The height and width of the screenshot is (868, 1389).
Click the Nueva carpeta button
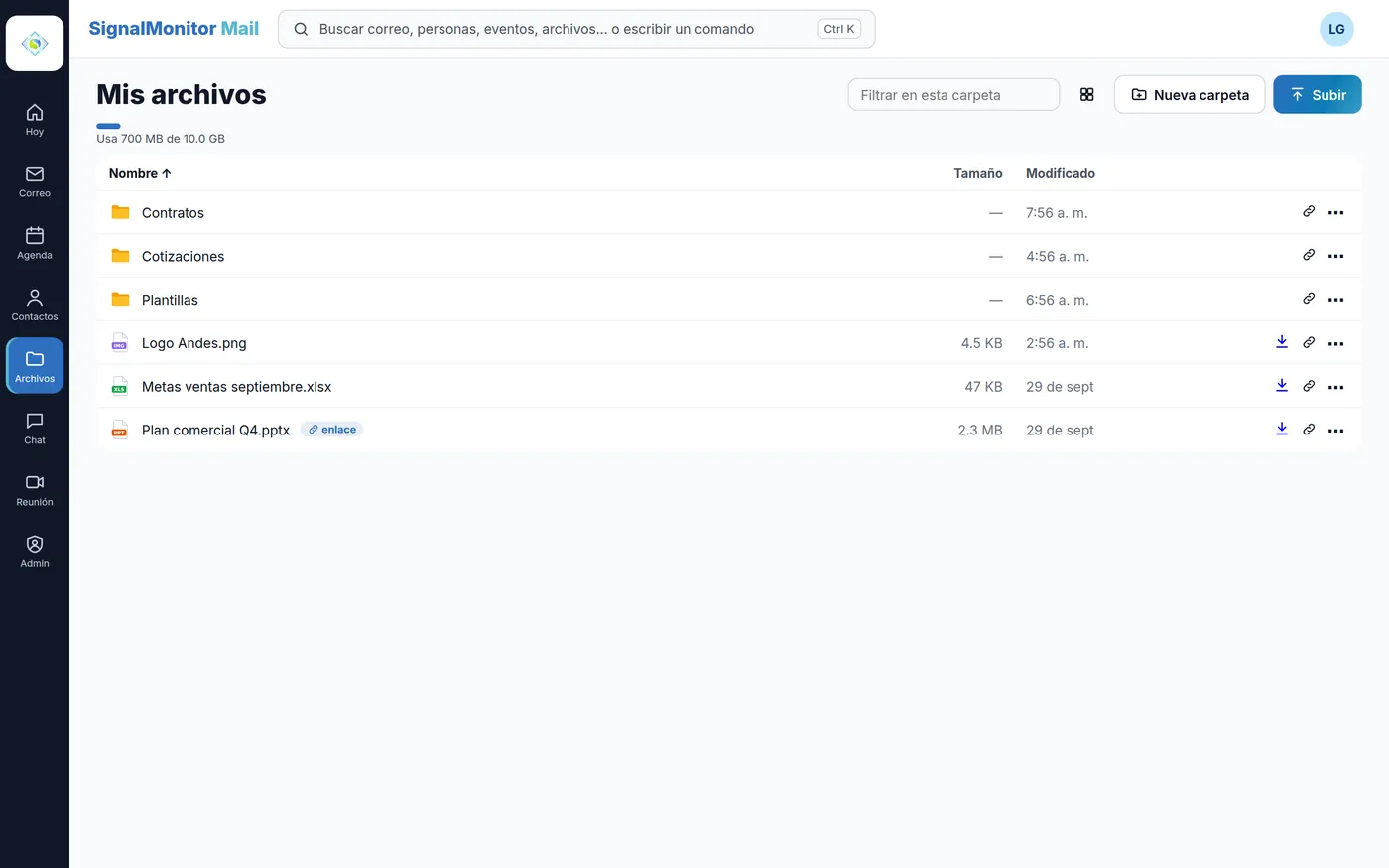1190,95
